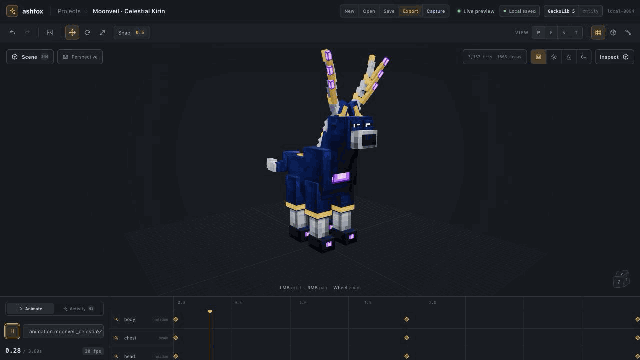This screenshot has height=360, width=640.
Task: Click the Export menu button
Action: pos(410,11)
